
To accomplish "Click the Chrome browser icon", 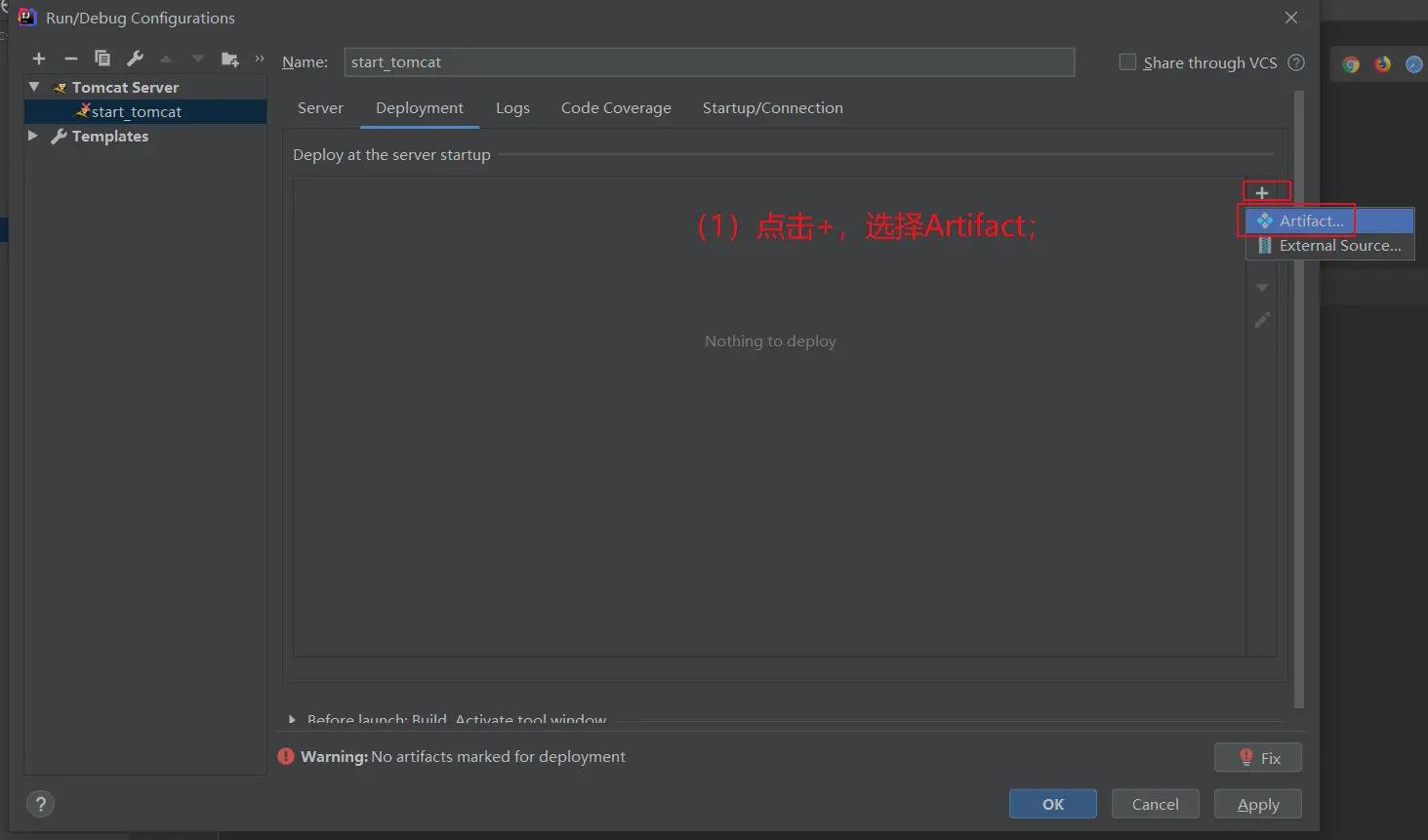I will [1351, 64].
